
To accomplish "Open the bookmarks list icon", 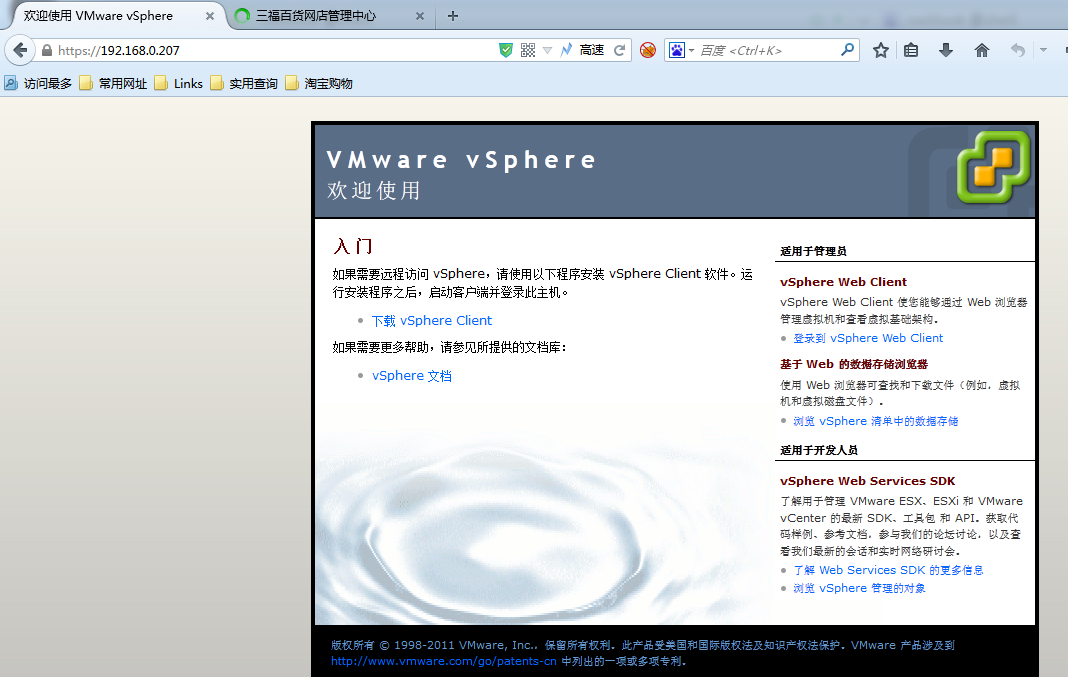I will (911, 50).
